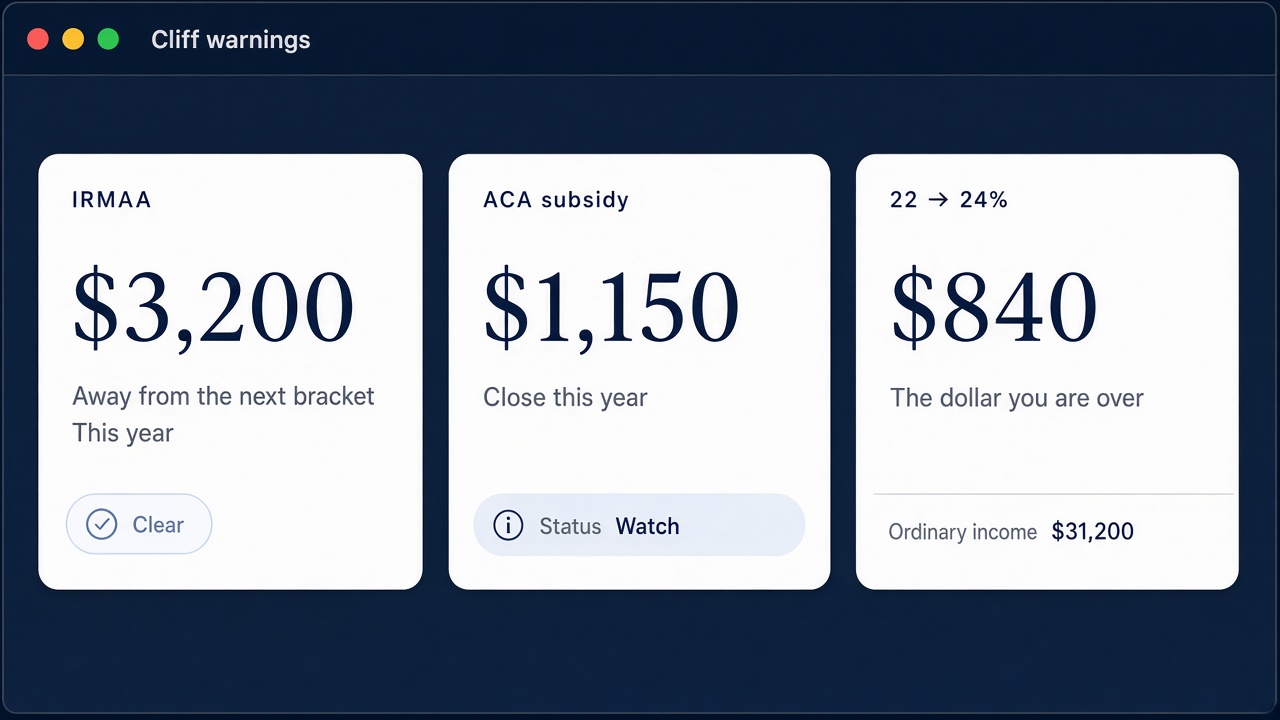This screenshot has width=1280, height=720.
Task: Click the $3,200 amount
Action: (213, 306)
